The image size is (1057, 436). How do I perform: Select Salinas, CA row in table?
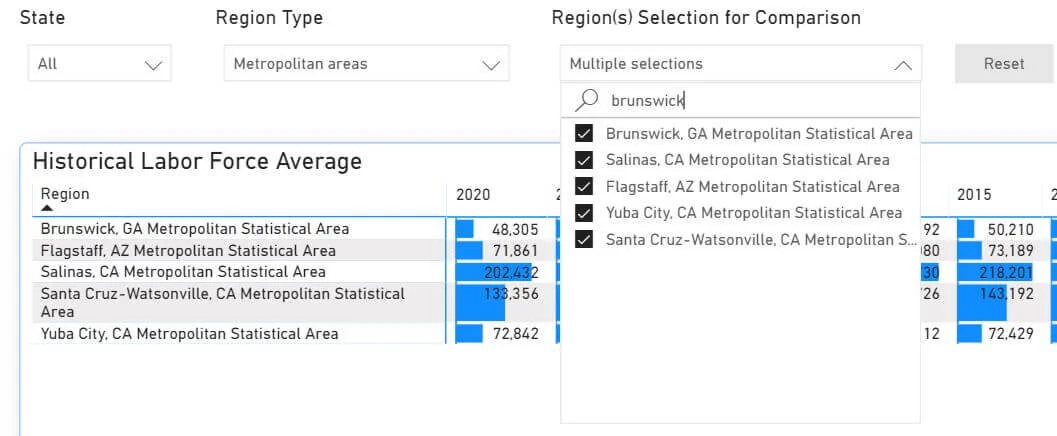pyautogui.click(x=183, y=272)
